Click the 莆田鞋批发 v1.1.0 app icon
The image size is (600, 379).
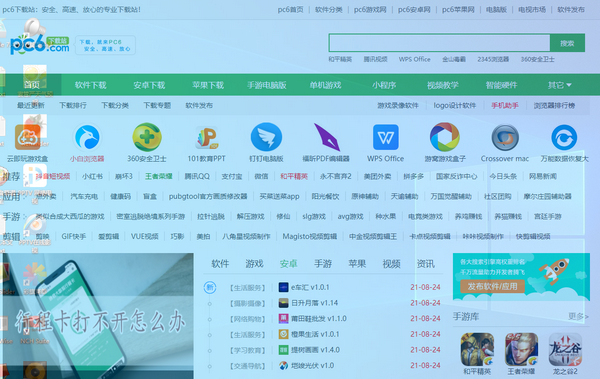coord(283,319)
